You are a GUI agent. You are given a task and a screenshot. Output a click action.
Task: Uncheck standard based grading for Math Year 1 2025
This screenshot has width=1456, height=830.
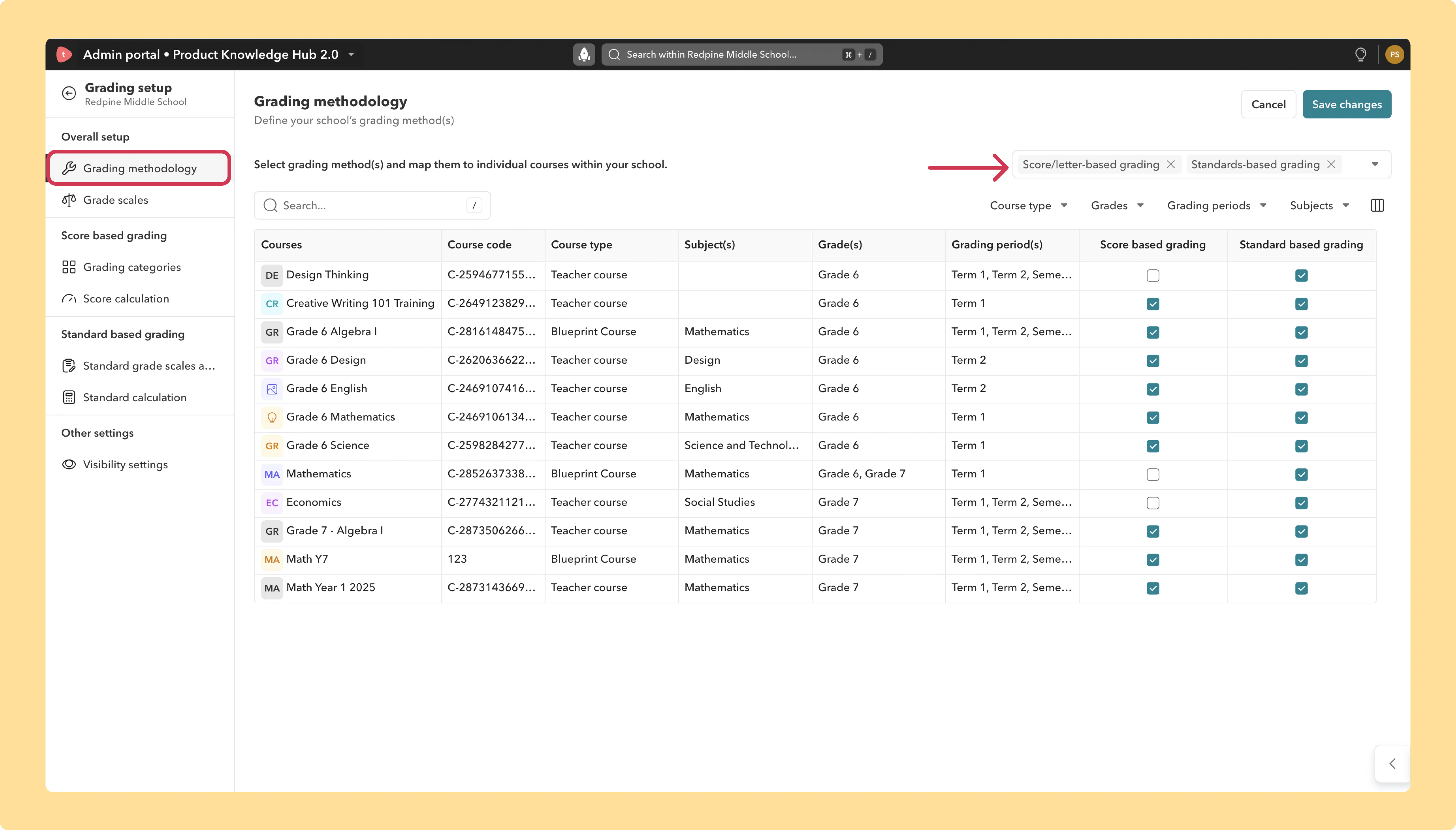1301,588
